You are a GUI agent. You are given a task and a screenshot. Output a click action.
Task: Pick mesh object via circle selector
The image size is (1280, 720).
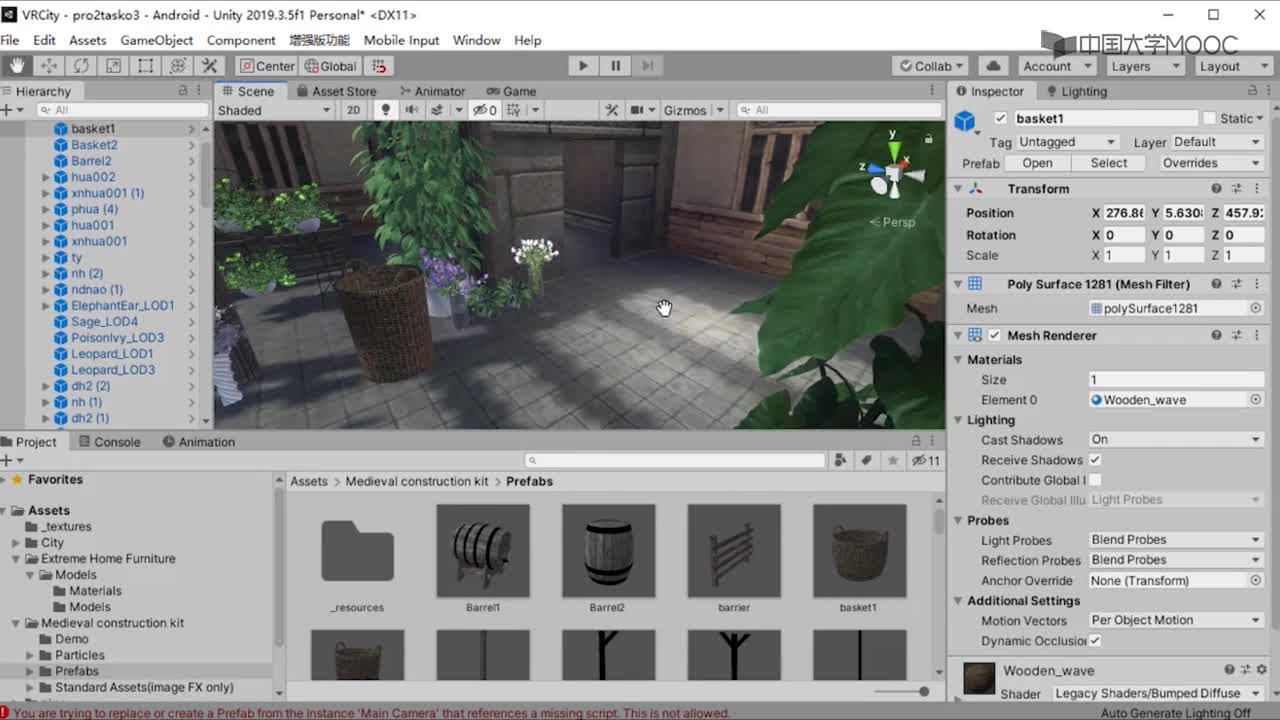click(x=1256, y=308)
